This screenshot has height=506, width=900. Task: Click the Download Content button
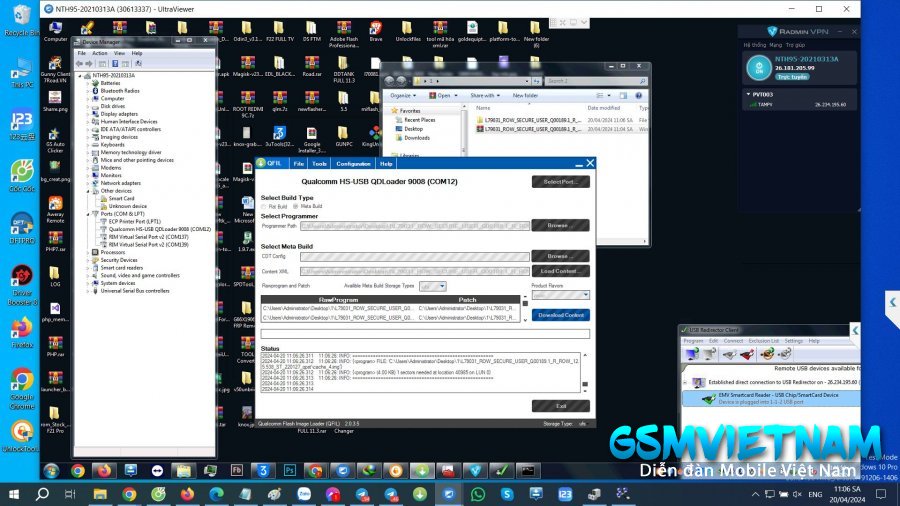pyautogui.click(x=561, y=315)
